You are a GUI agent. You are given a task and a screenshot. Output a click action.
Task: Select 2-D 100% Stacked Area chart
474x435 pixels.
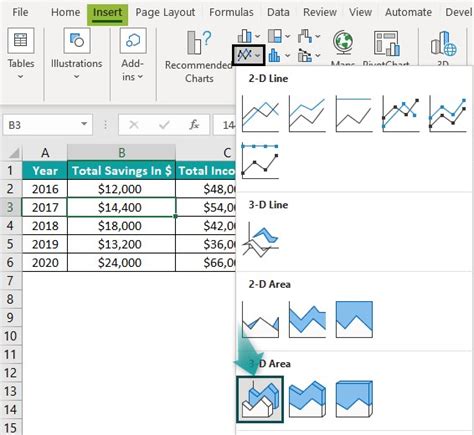coord(354,319)
